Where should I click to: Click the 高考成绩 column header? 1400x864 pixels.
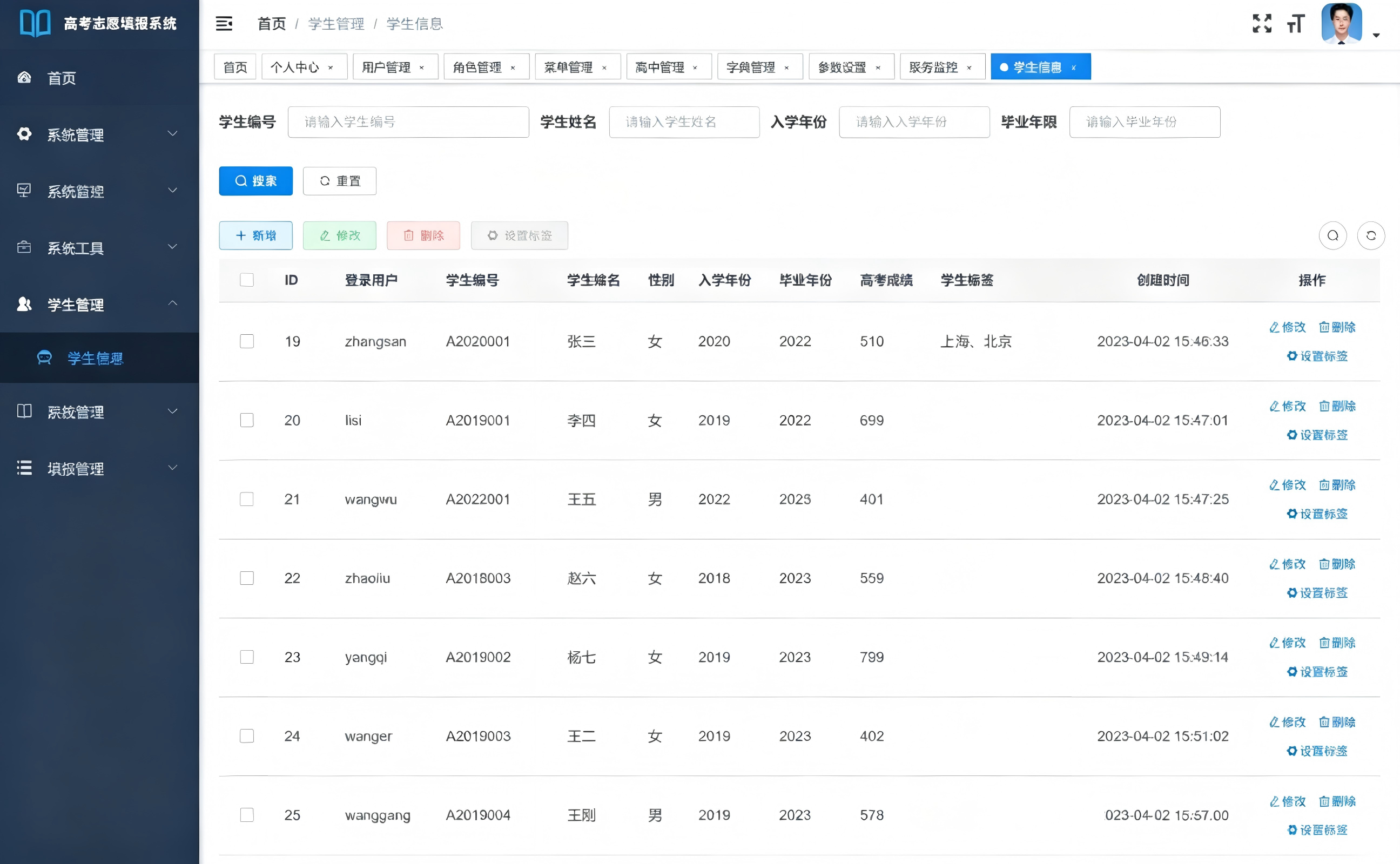[886, 279]
